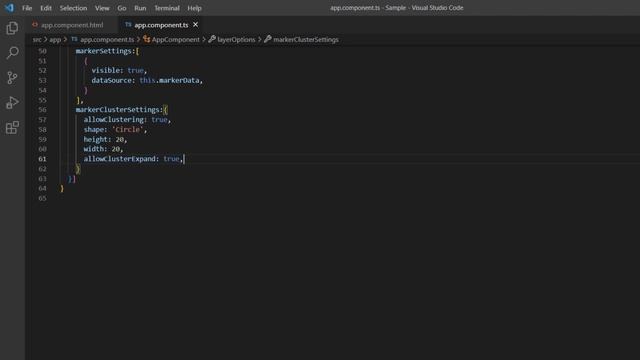Open the Go menu
The width and height of the screenshot is (640, 360).
point(122,8)
